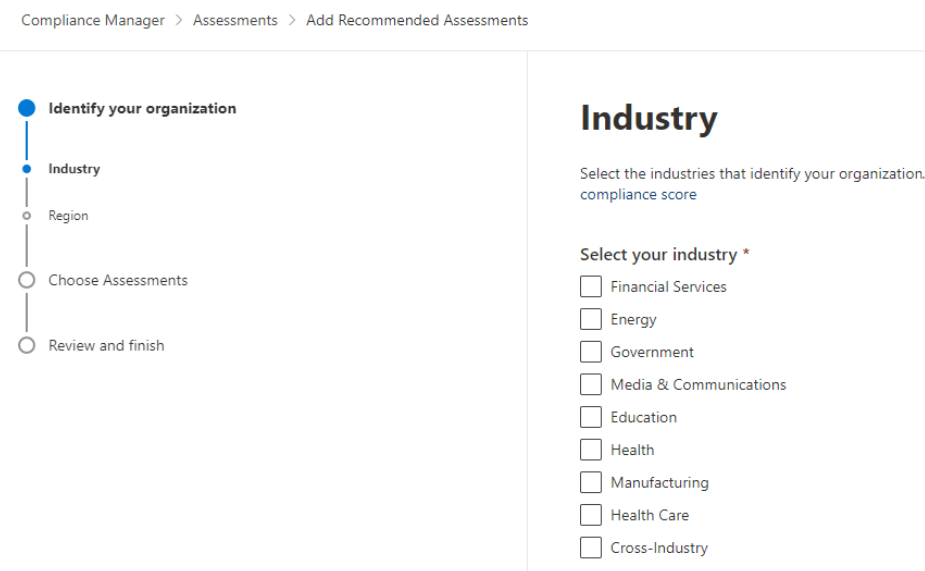Open the Review and finish step
The width and height of the screenshot is (925, 571).
pos(106,346)
